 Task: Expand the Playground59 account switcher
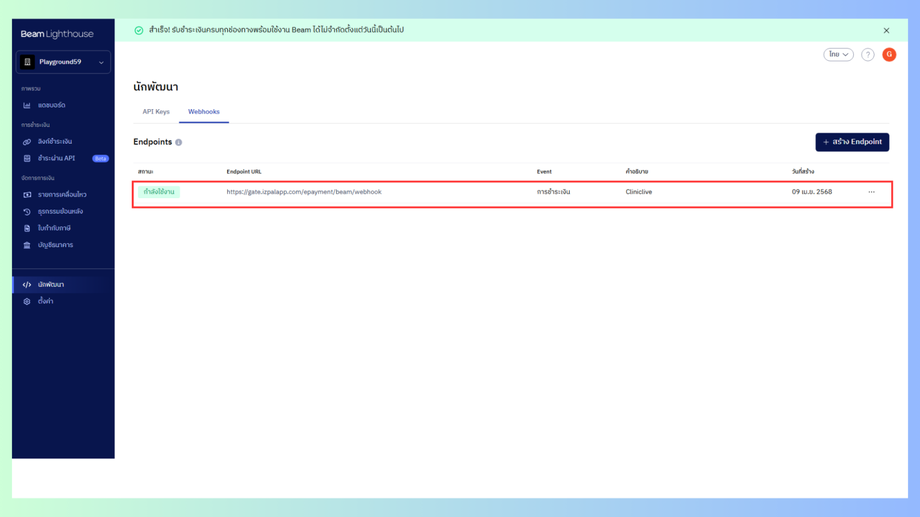[x=63, y=62]
